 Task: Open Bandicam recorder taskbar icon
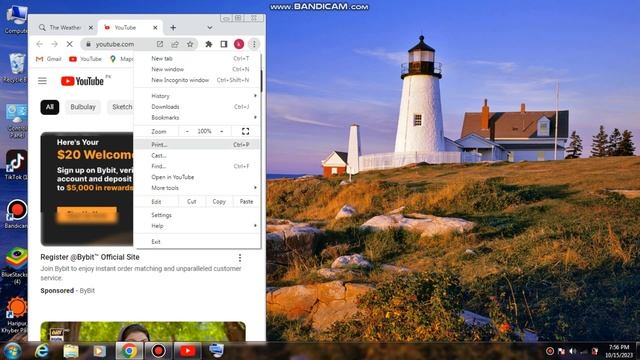158,351
